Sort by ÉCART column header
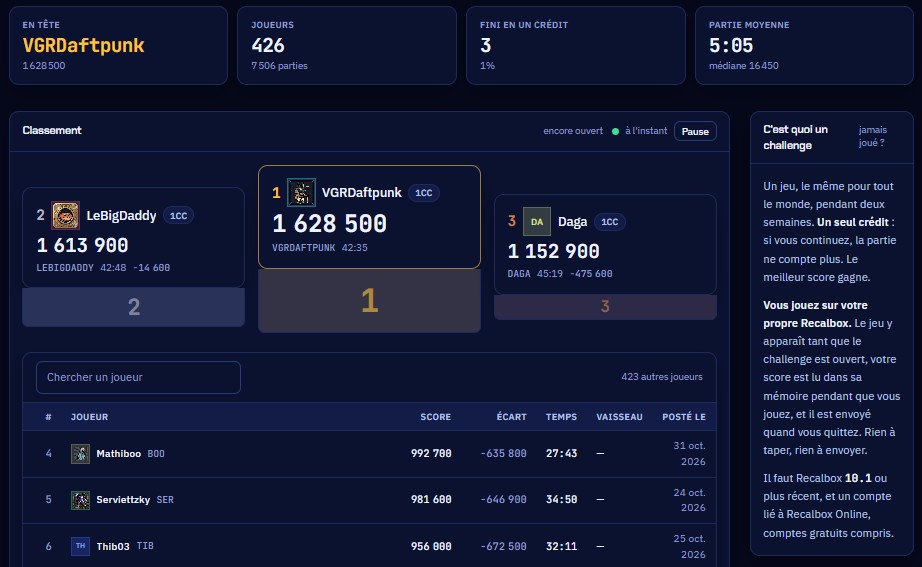Image resolution: width=922 pixels, height=567 pixels. (512, 416)
